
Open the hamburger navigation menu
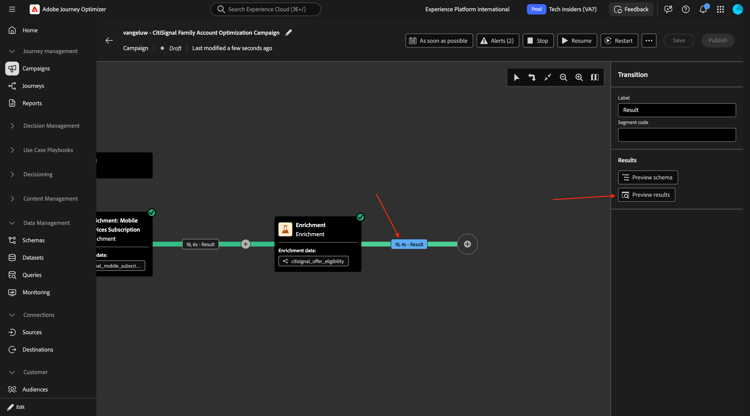point(12,9)
